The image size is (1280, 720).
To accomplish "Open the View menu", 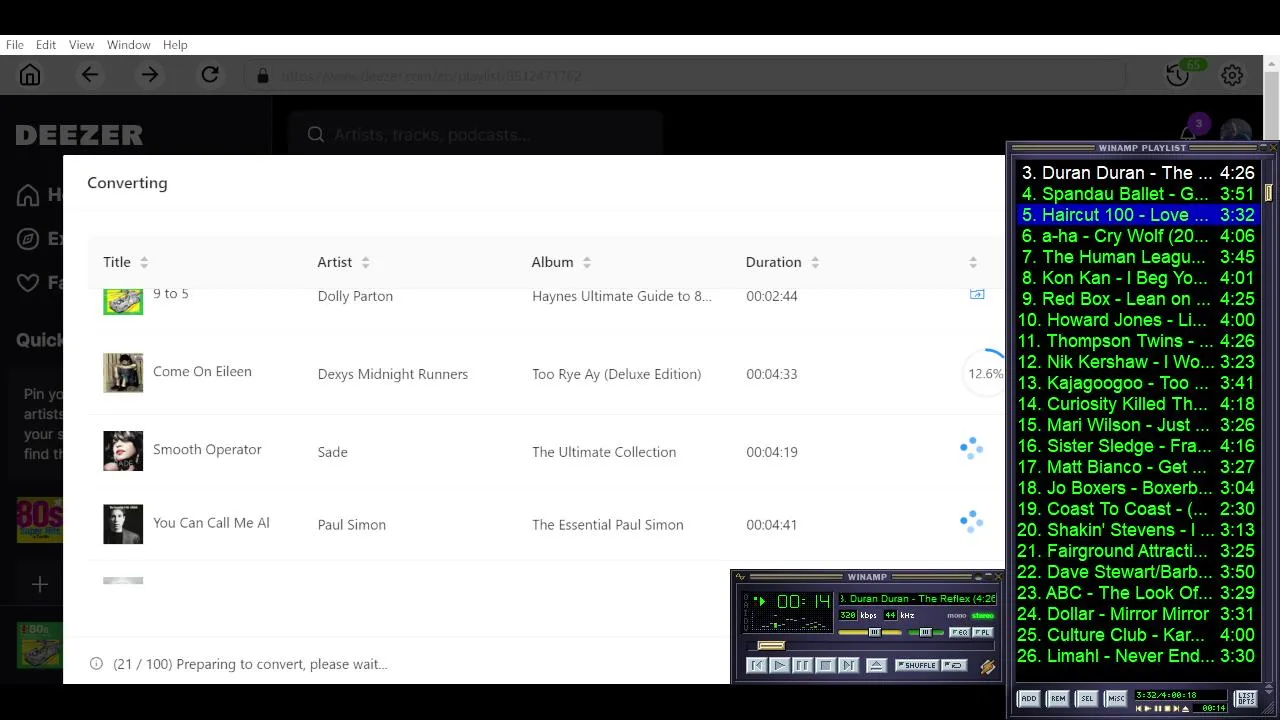I will 81,45.
